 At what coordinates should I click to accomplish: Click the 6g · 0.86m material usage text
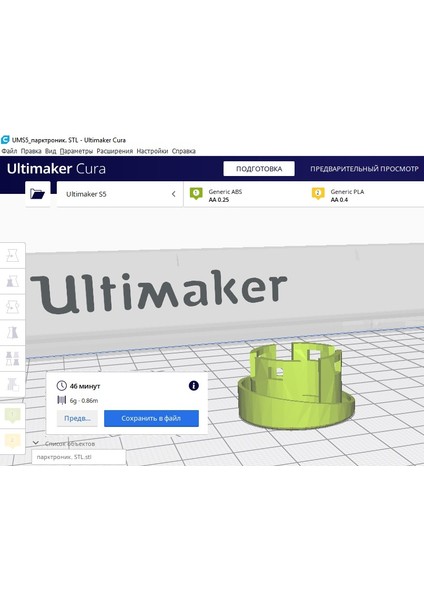[84, 401]
